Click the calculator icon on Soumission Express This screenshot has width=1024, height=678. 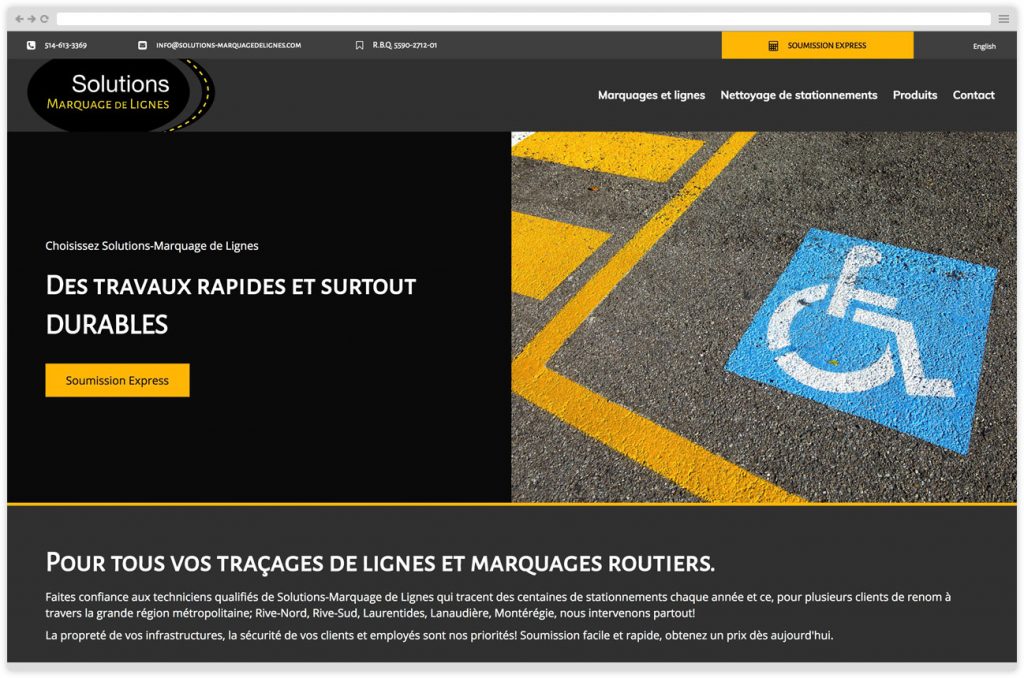coord(773,46)
